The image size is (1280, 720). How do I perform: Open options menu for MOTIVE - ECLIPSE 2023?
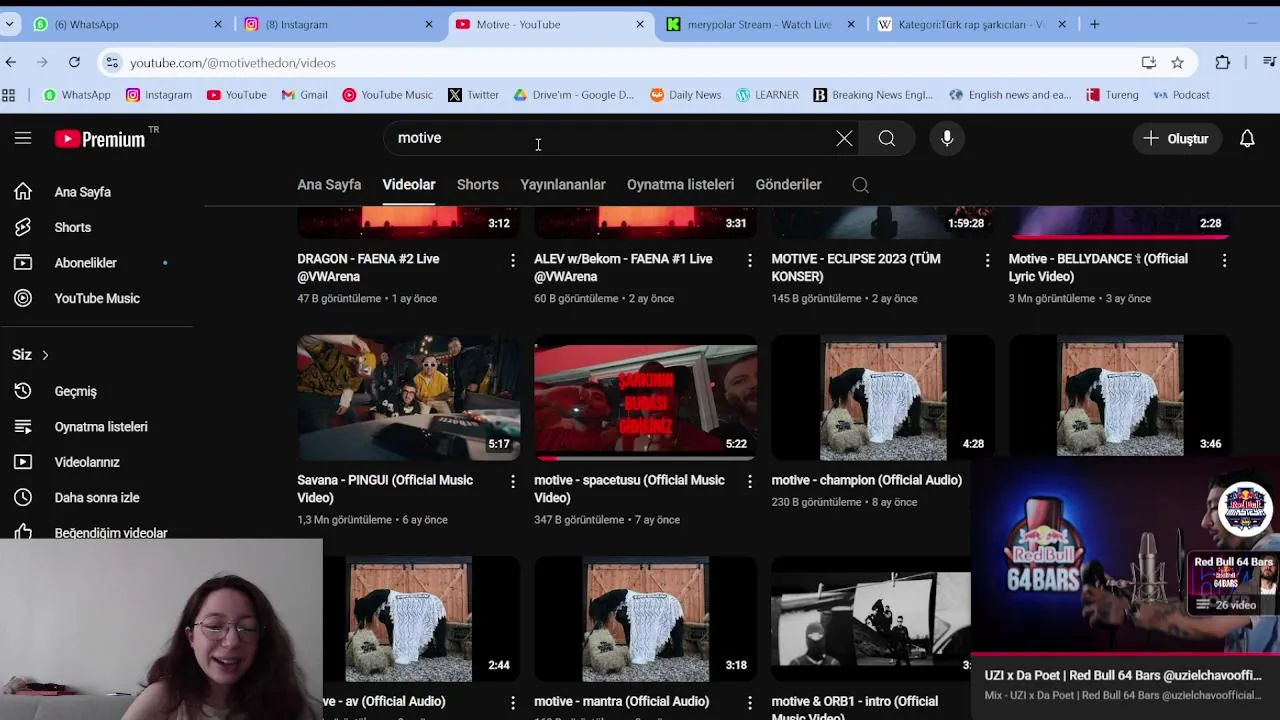pos(987,260)
